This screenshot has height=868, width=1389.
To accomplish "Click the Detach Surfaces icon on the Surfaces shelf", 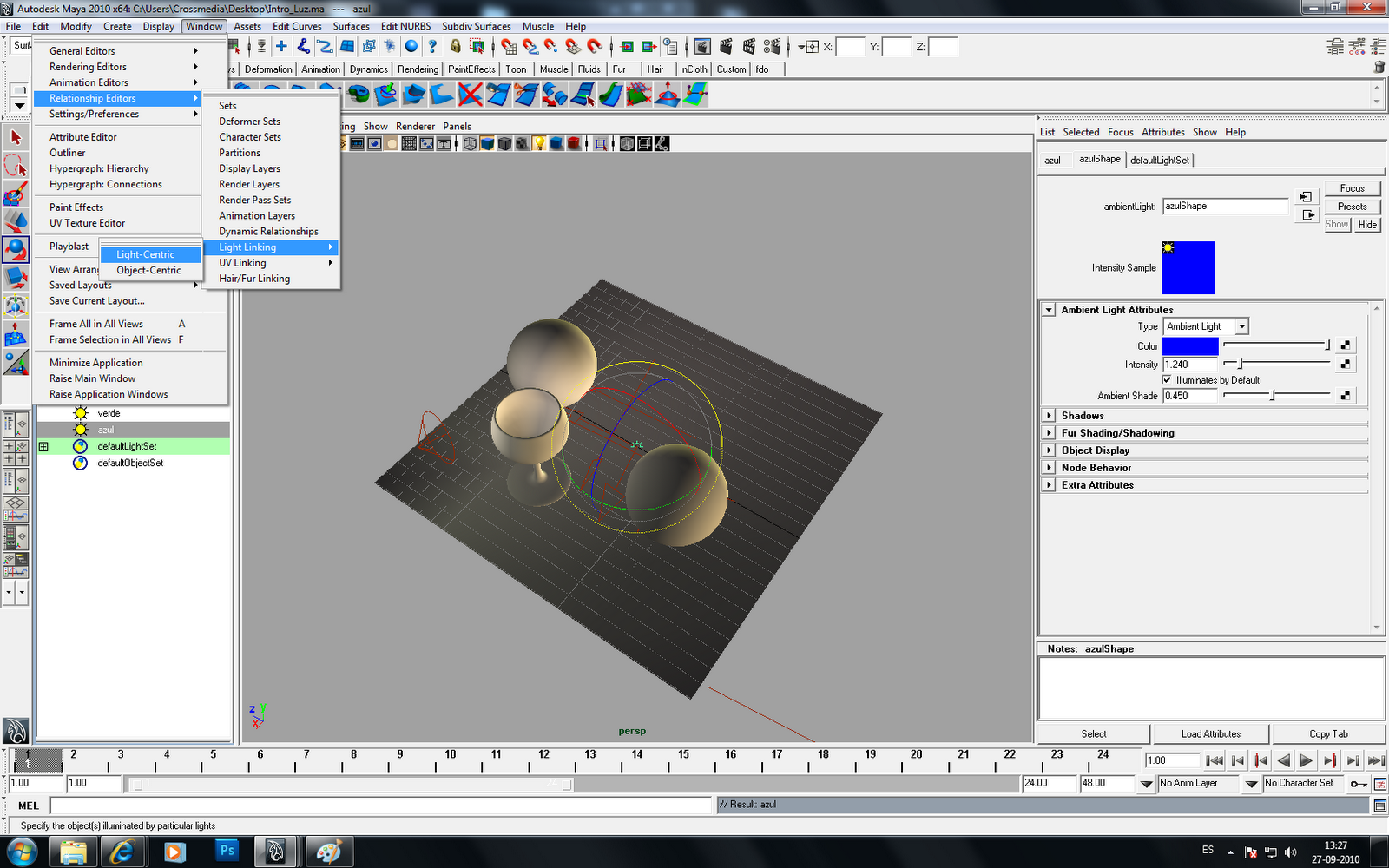I will click(524, 95).
